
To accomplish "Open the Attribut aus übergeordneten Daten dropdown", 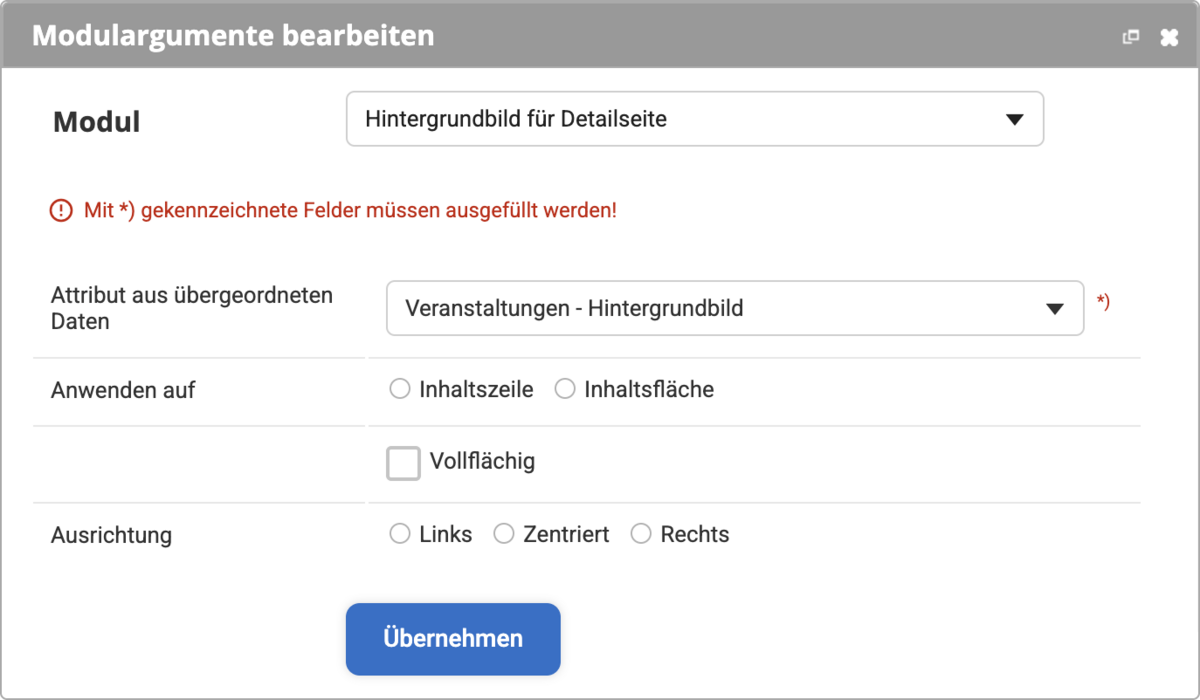I will tap(735, 308).
